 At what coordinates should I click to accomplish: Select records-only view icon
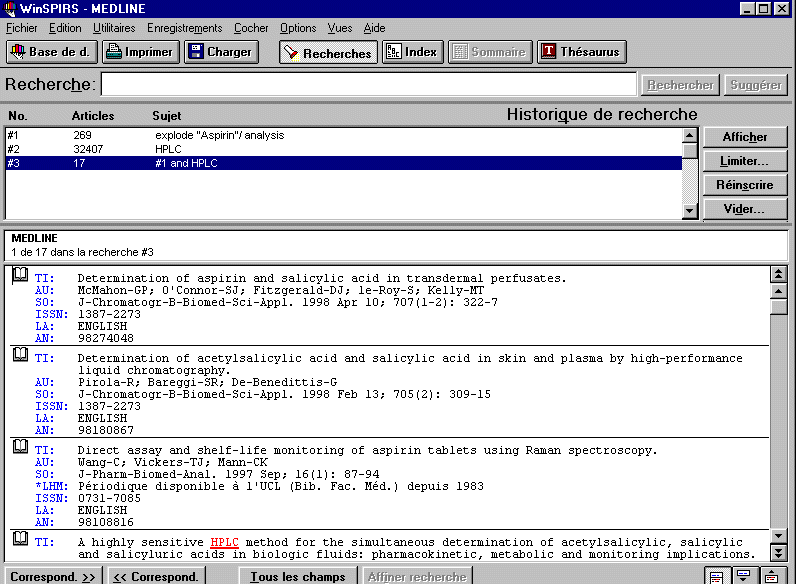772,576
